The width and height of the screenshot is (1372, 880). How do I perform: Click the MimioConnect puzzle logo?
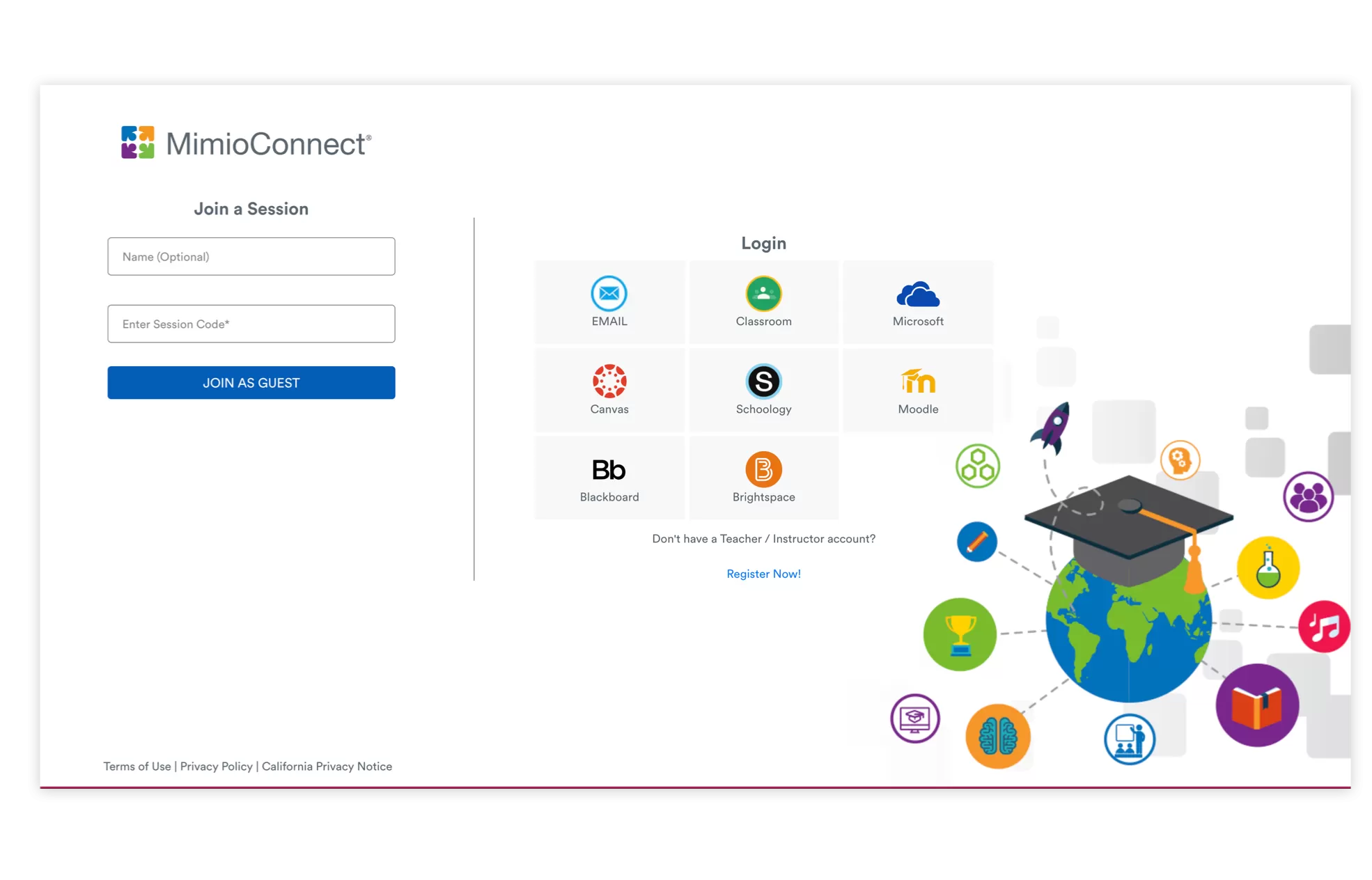[137, 142]
